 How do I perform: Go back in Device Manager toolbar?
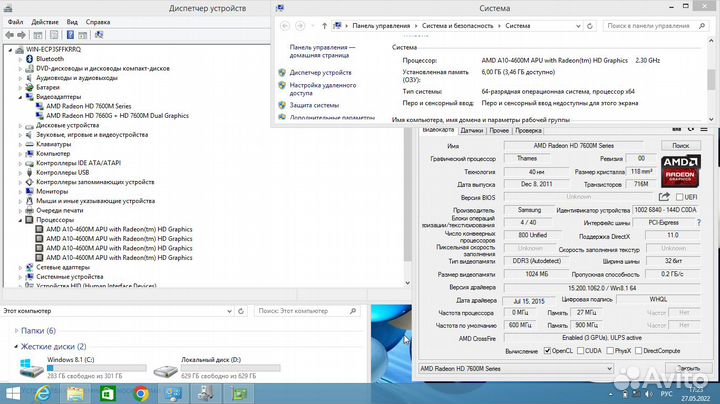pyautogui.click(x=9, y=35)
